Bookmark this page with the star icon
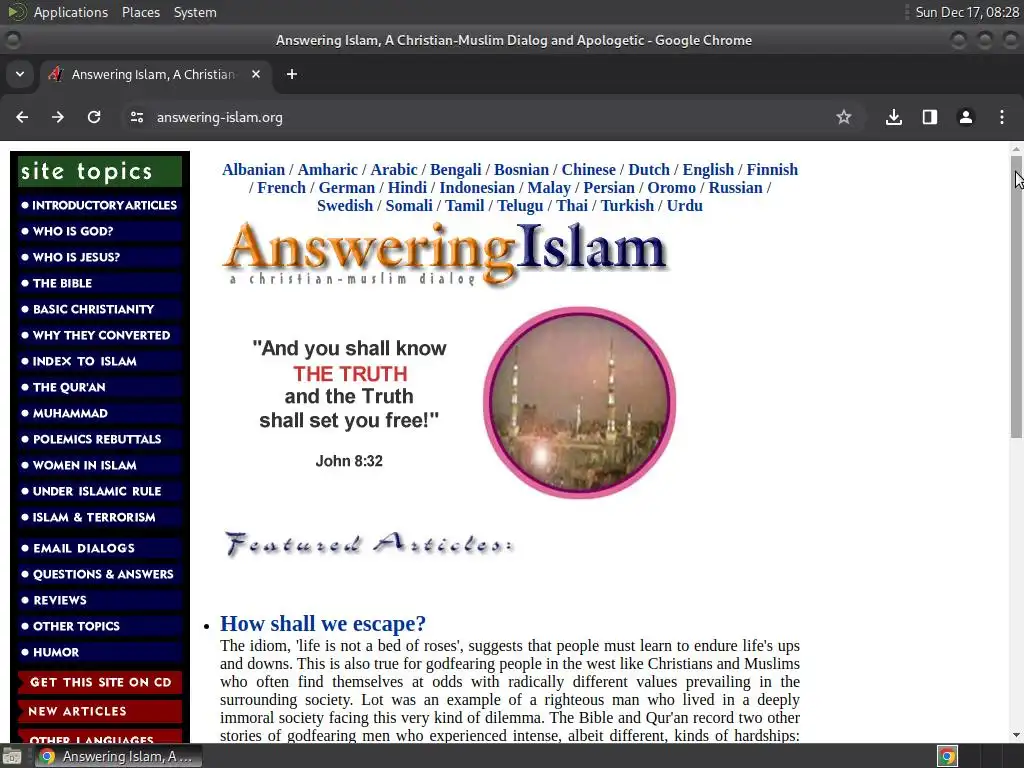 coord(844,117)
